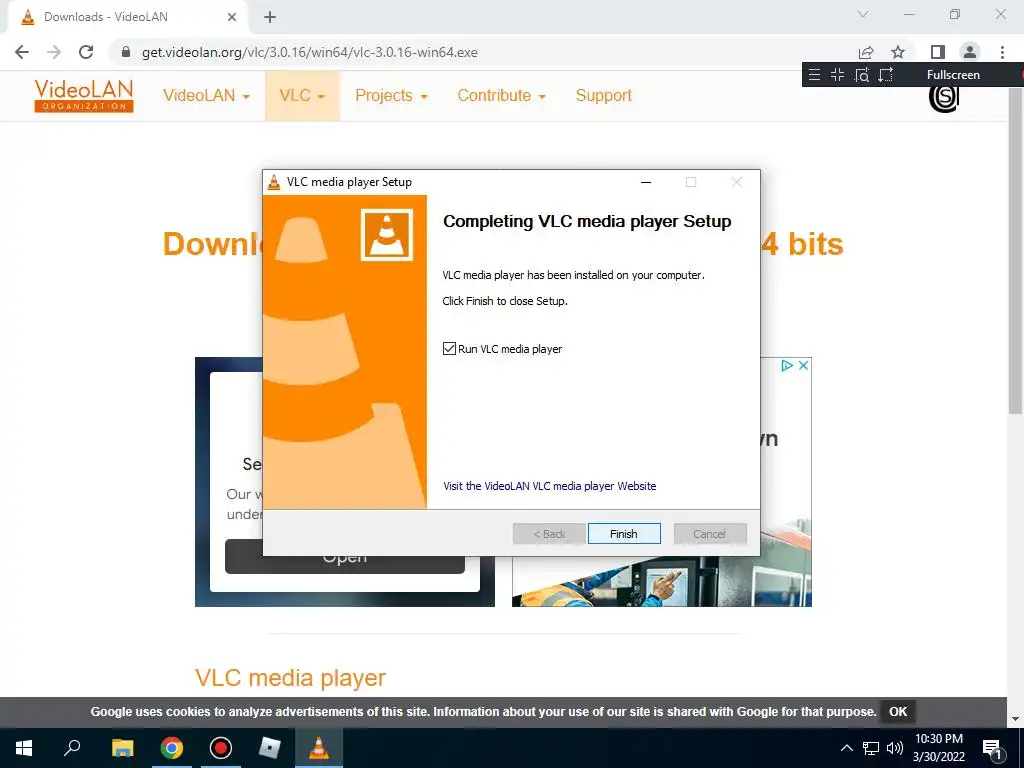Screen dimensions: 1024x768
Task: Select VLC installer in taskbar
Action: click(319, 748)
